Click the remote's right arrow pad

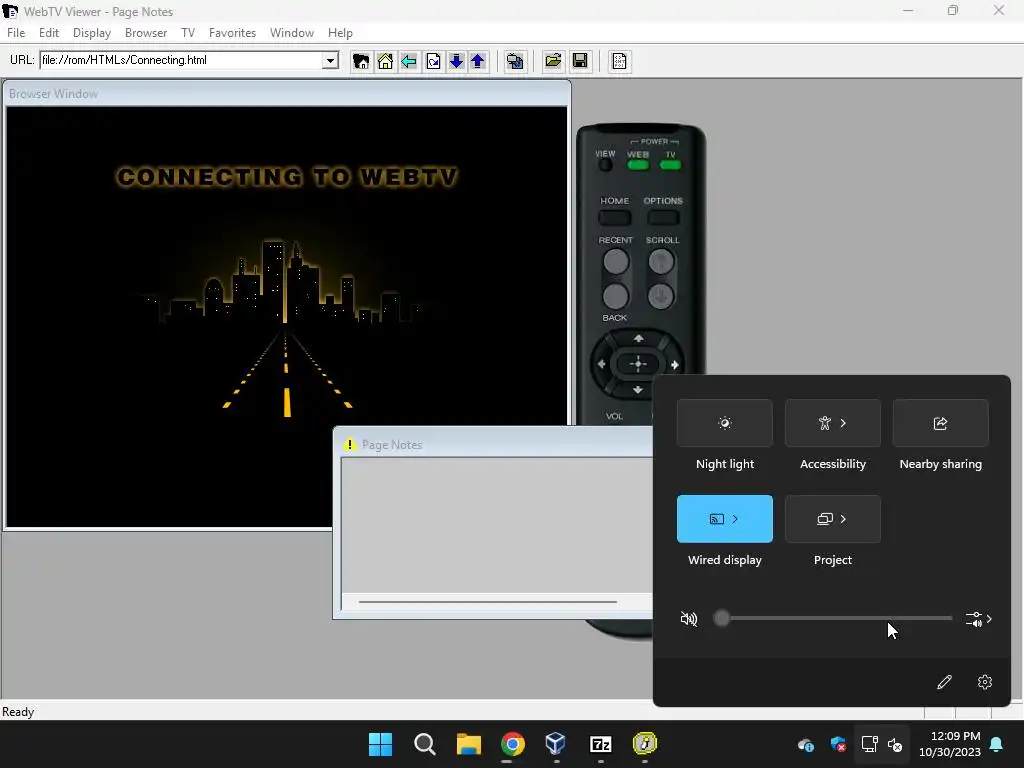(675, 364)
